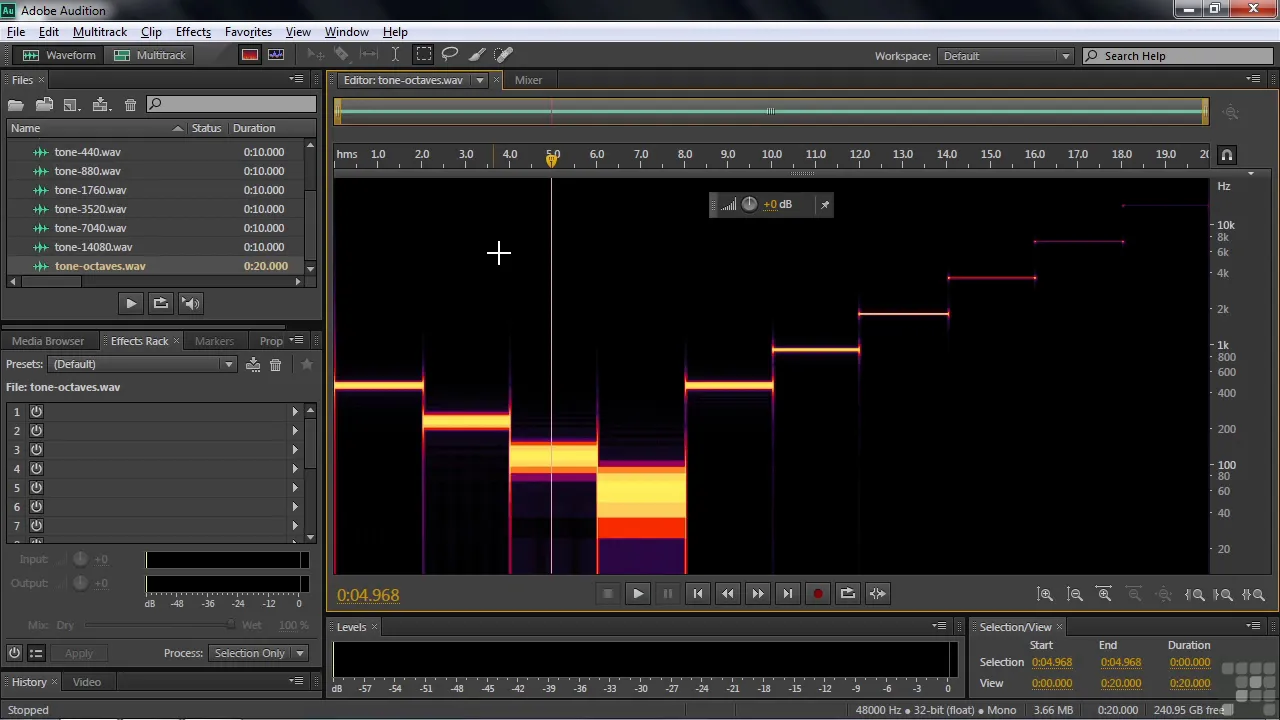This screenshot has width=1280, height=720.
Task: Switch to Waveform view
Action: (x=59, y=55)
